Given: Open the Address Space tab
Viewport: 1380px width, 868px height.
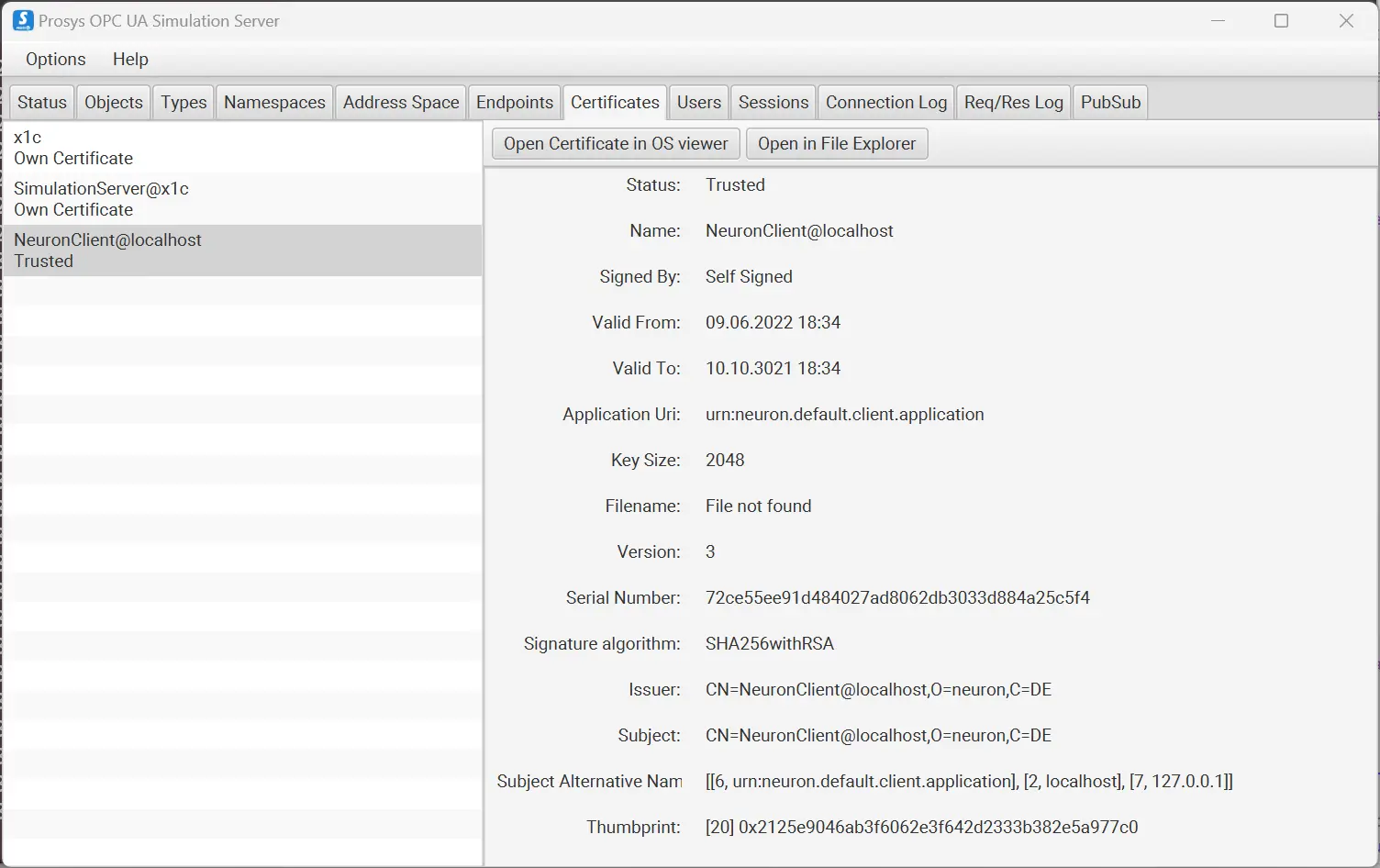Looking at the screenshot, I should tap(400, 102).
